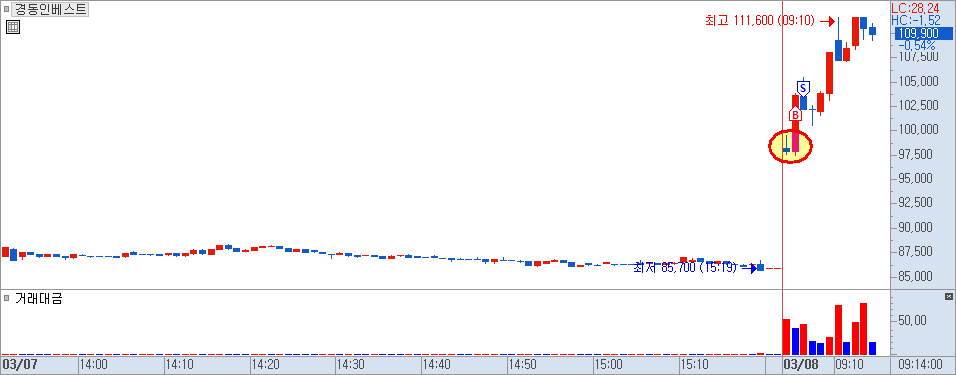The height and width of the screenshot is (375, 956).
Task: Click the 14:00 time axis label
Action: point(95,365)
